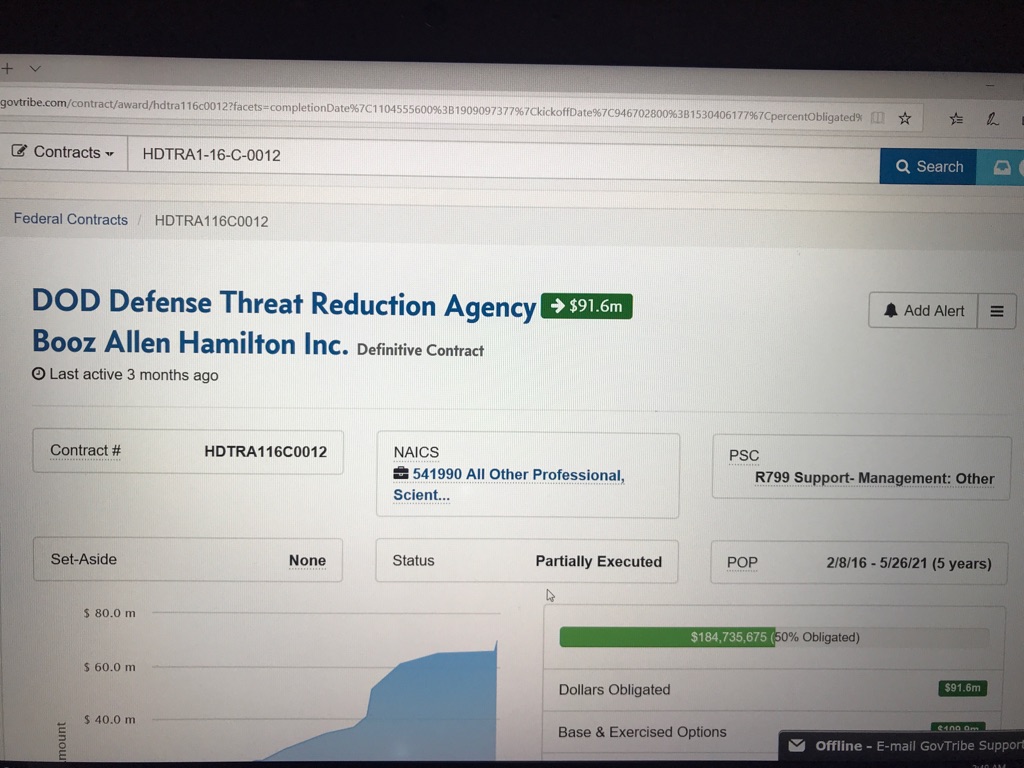The image size is (1024, 768).
Task: Open the inbox tray icon beside Search
Action: (1002, 167)
